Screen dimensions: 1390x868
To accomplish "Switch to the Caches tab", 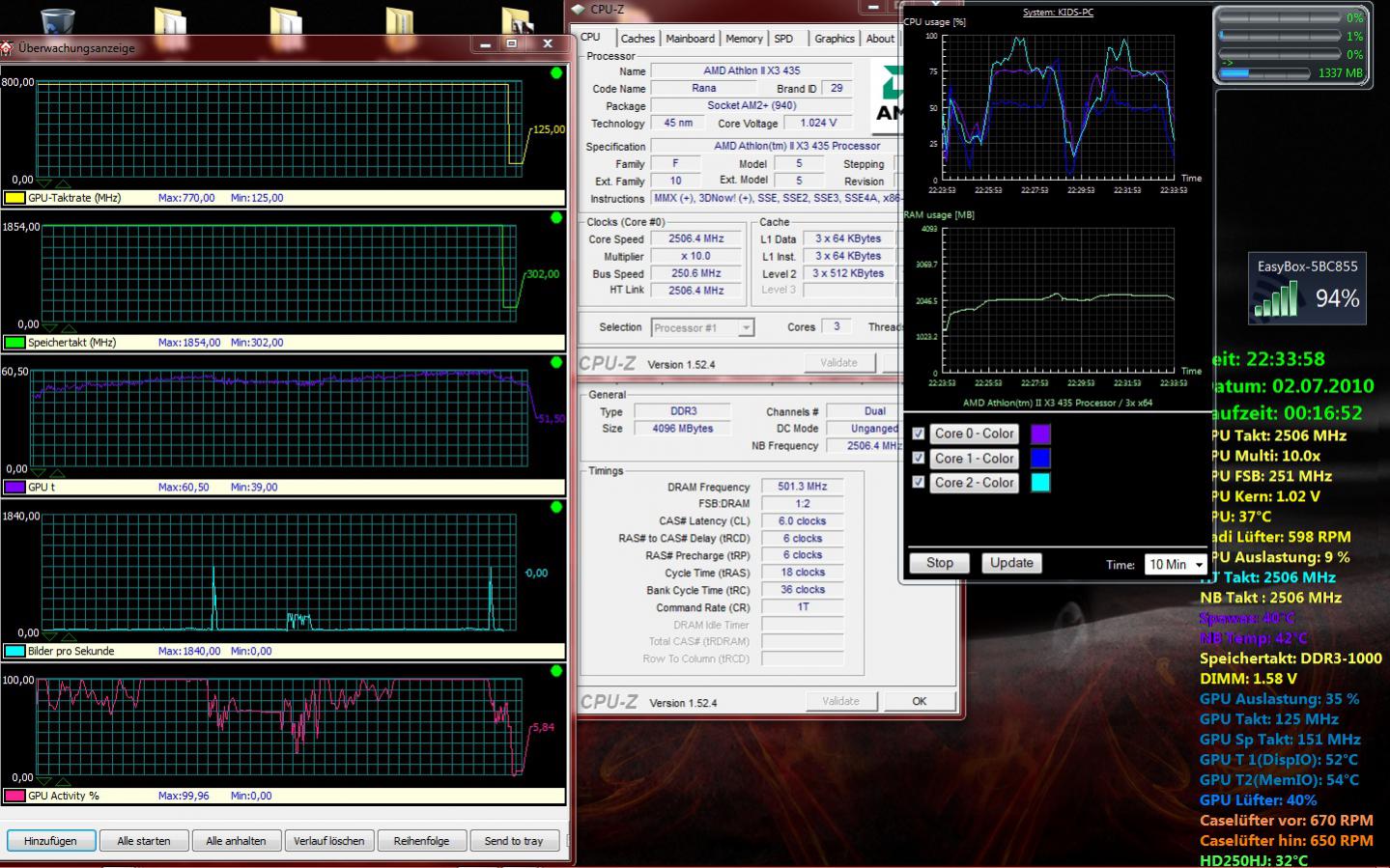I will click(638, 39).
